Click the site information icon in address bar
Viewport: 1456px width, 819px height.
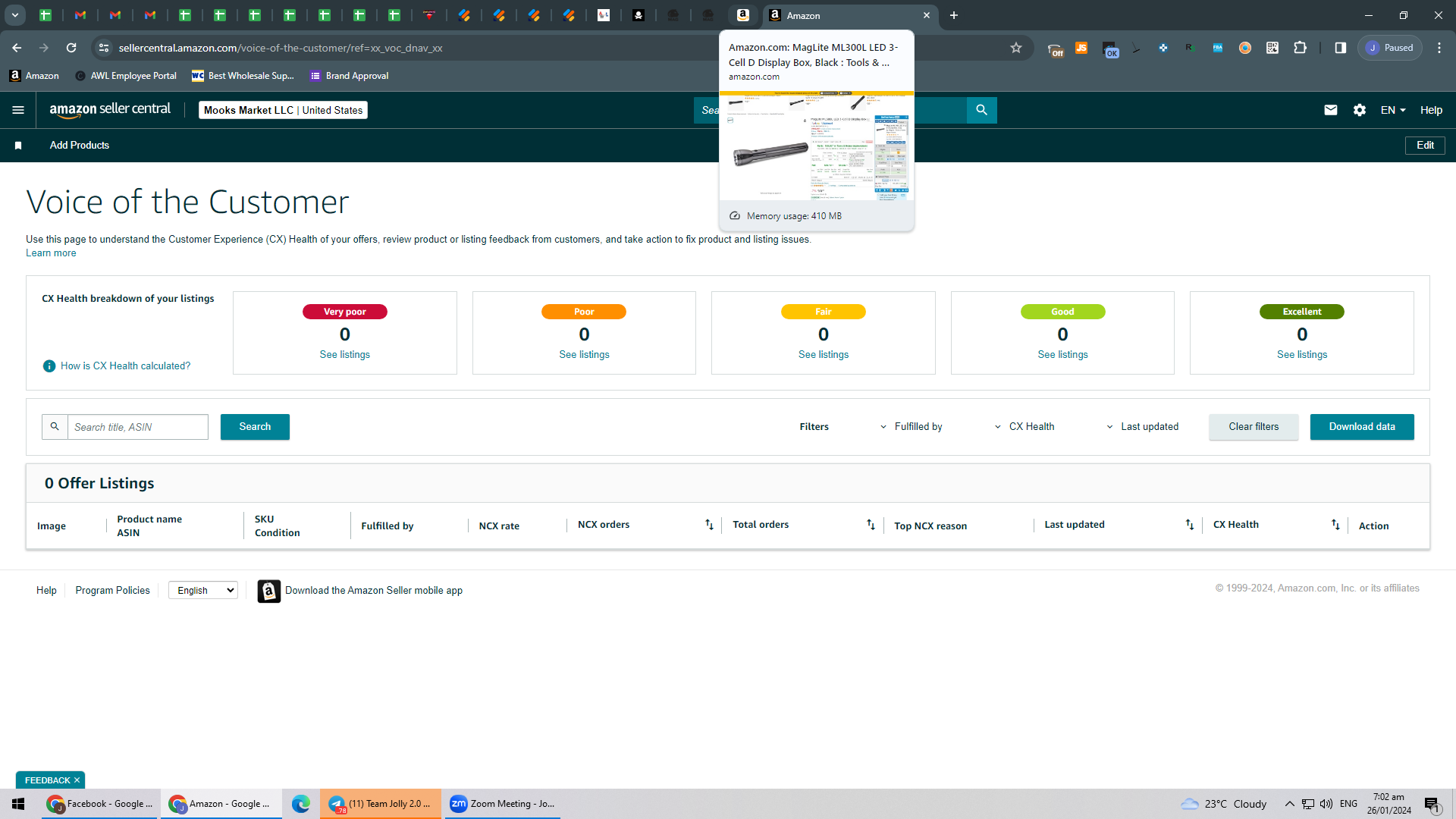click(104, 48)
